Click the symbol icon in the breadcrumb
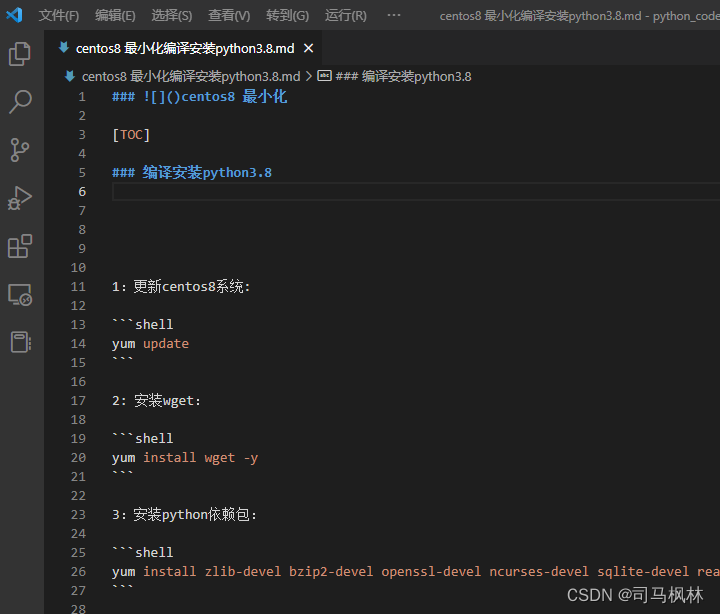This screenshot has width=720, height=614. pyautogui.click(x=325, y=75)
